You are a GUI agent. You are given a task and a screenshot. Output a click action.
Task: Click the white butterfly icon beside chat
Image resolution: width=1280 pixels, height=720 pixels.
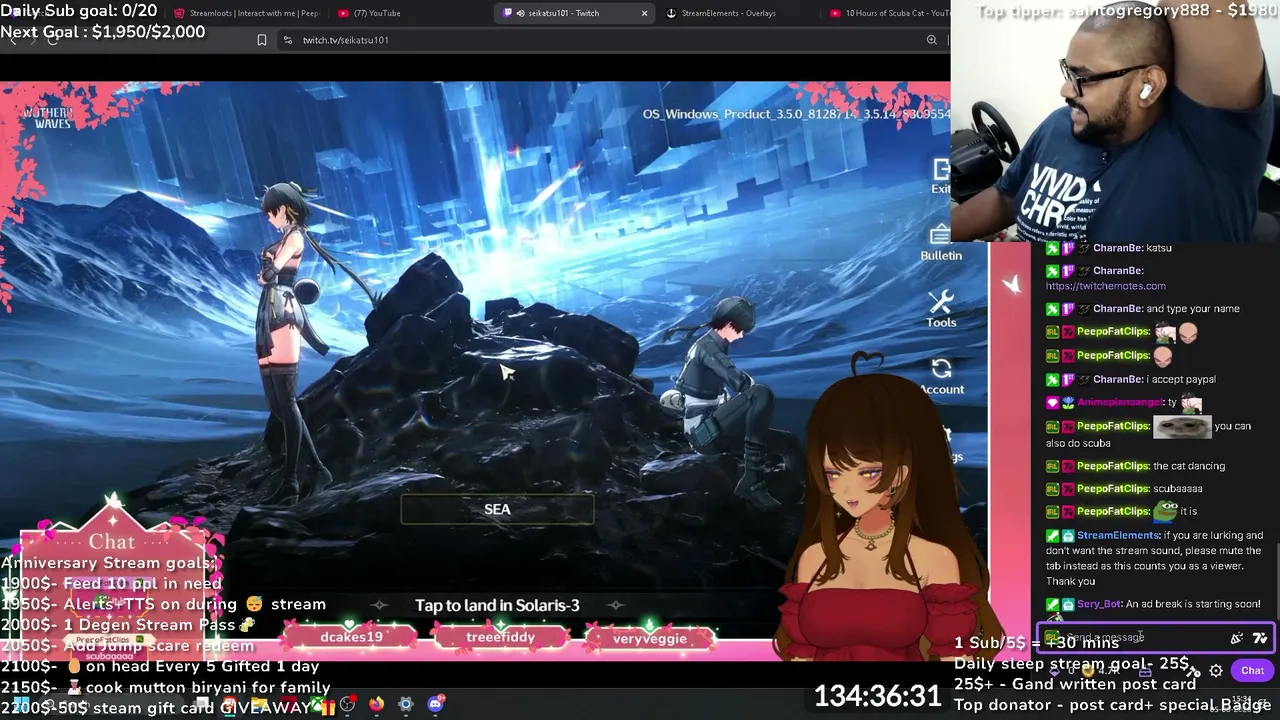coord(1011,284)
